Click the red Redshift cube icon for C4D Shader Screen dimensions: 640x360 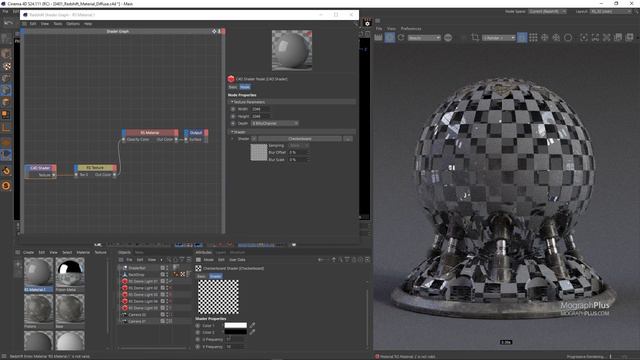click(231, 79)
